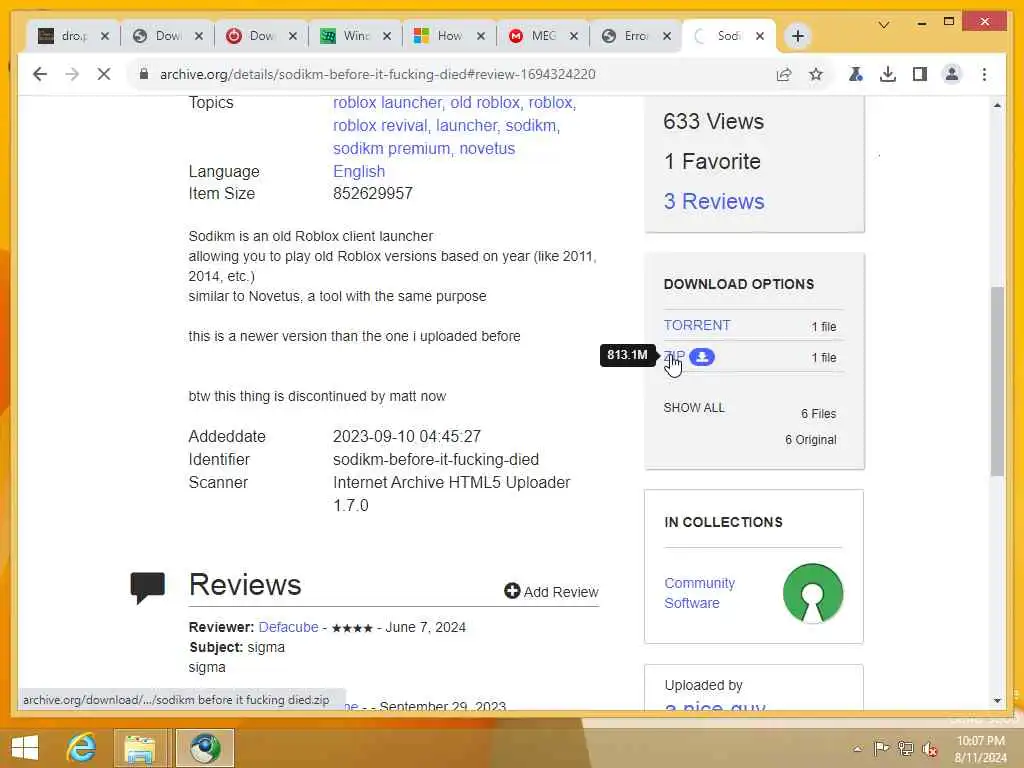Open Windows Start menu

point(25,748)
